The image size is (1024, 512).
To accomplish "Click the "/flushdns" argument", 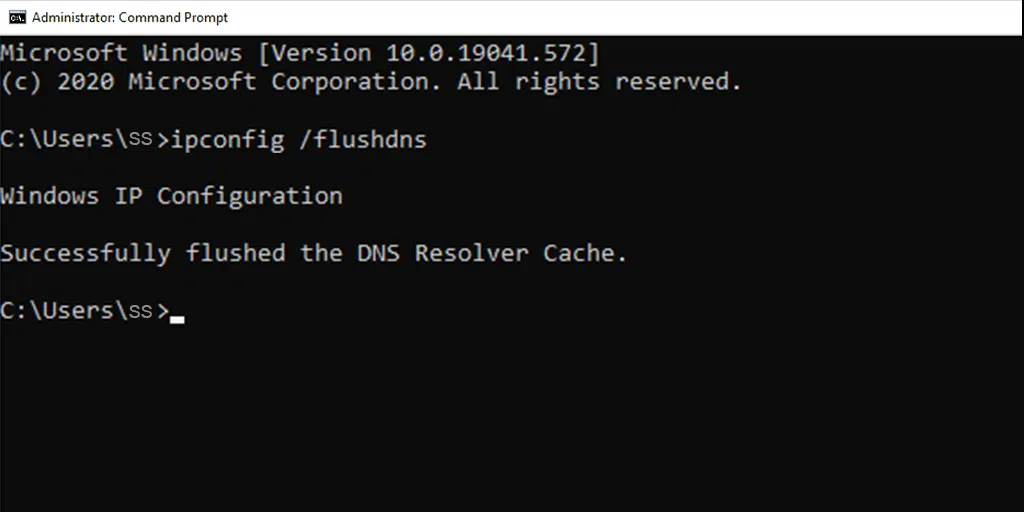I will 363,139.
